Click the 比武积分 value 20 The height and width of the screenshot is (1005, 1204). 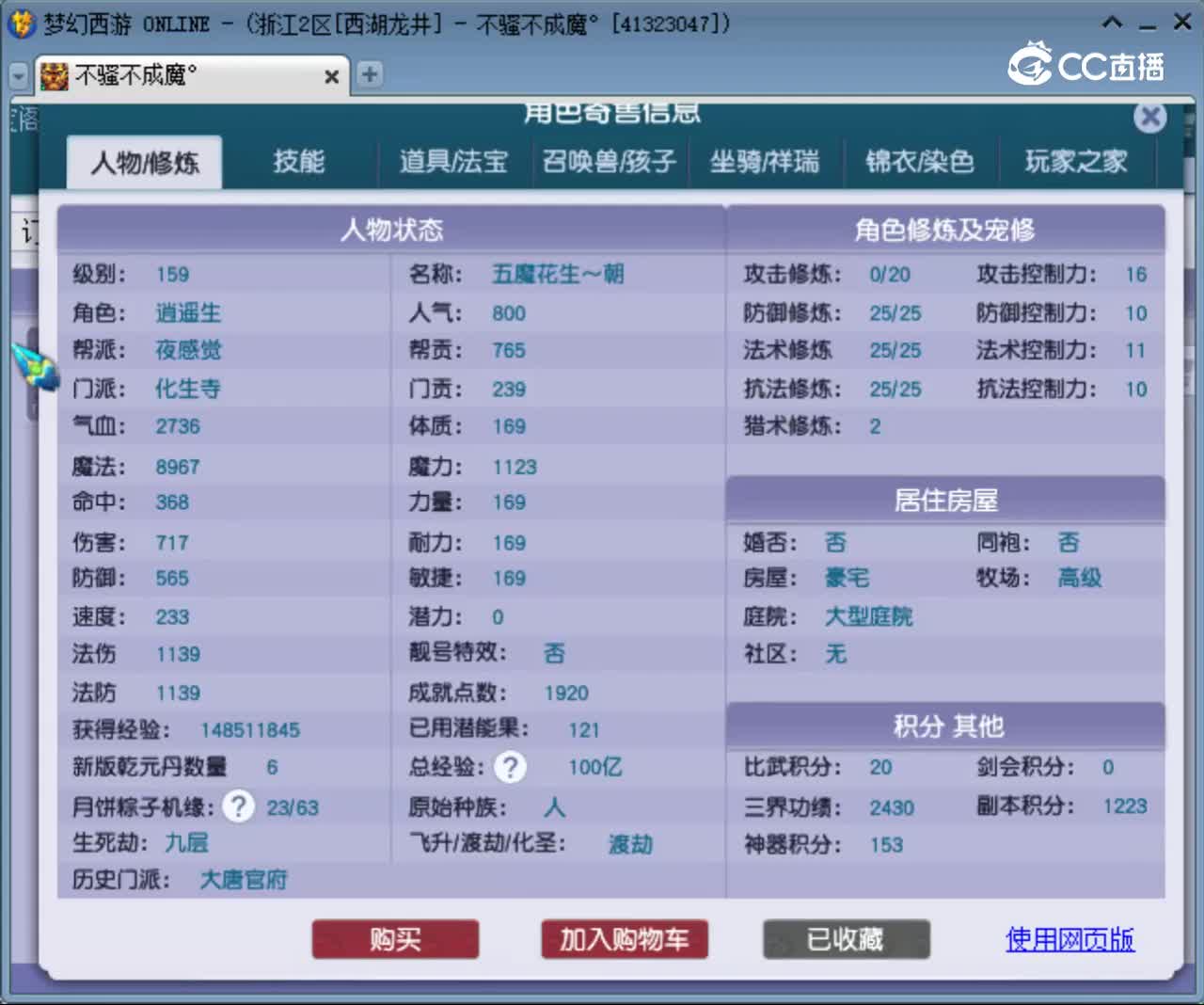point(880,767)
